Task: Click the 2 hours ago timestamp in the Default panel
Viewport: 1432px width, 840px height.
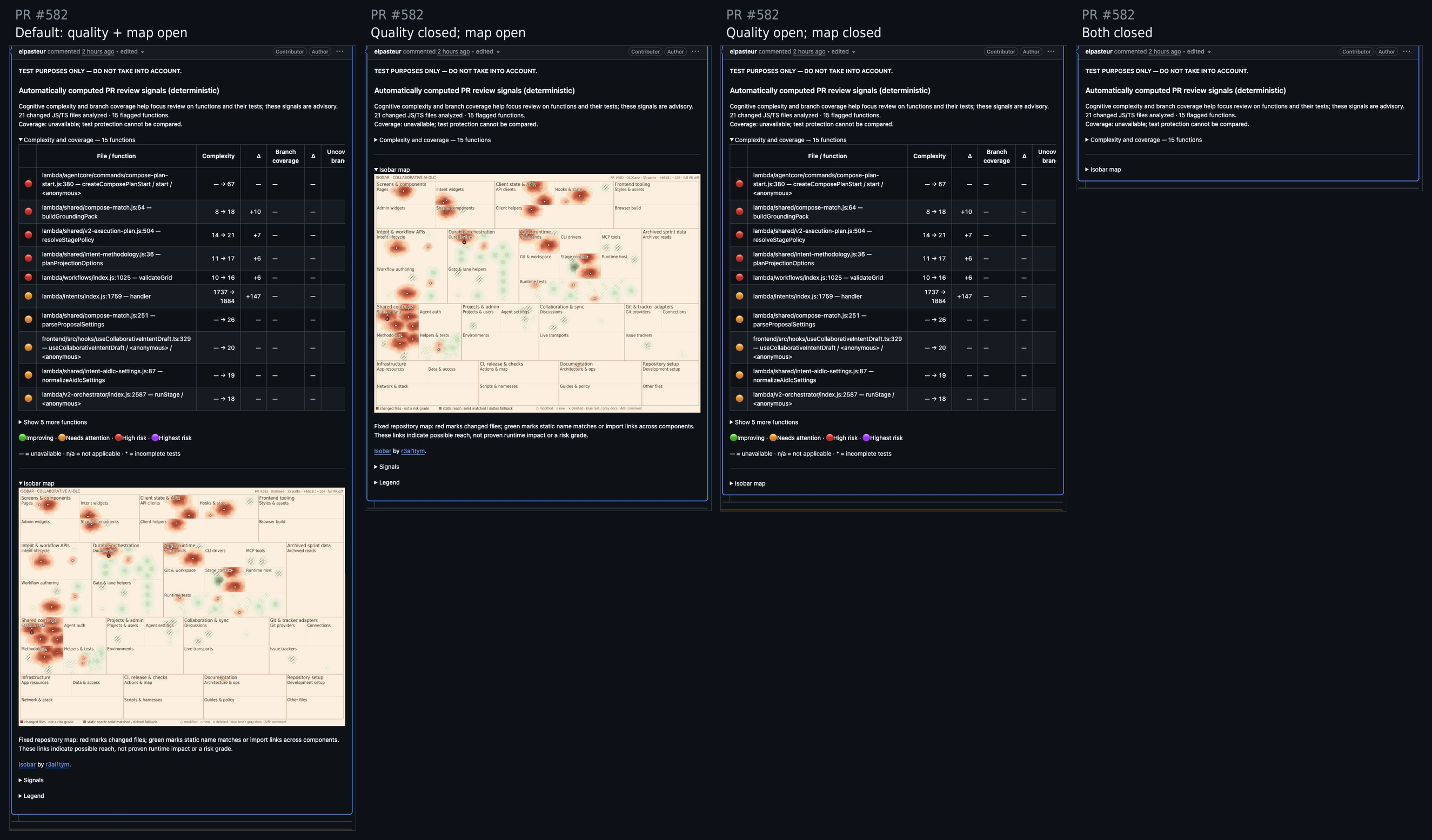Action: coord(98,52)
